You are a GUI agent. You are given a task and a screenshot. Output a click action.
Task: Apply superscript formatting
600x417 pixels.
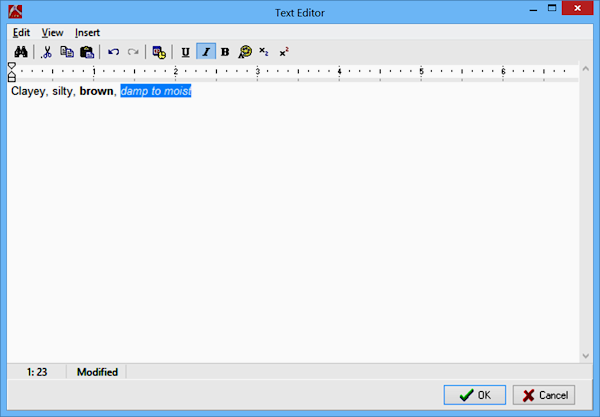[x=284, y=52]
